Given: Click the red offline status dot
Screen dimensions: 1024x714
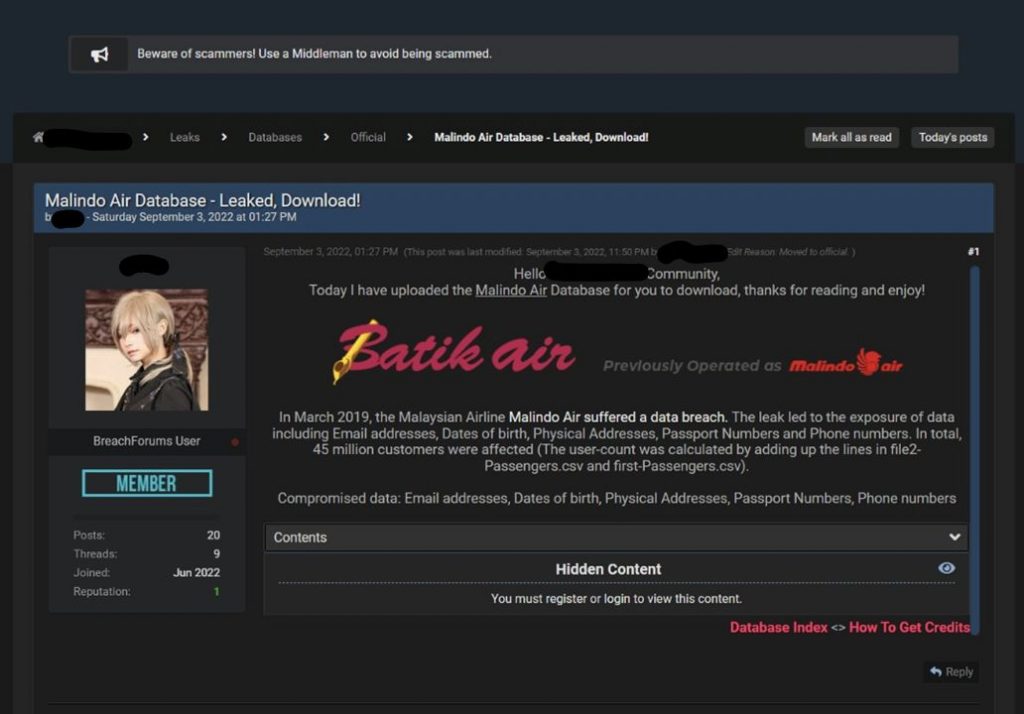Looking at the screenshot, I should (234, 442).
